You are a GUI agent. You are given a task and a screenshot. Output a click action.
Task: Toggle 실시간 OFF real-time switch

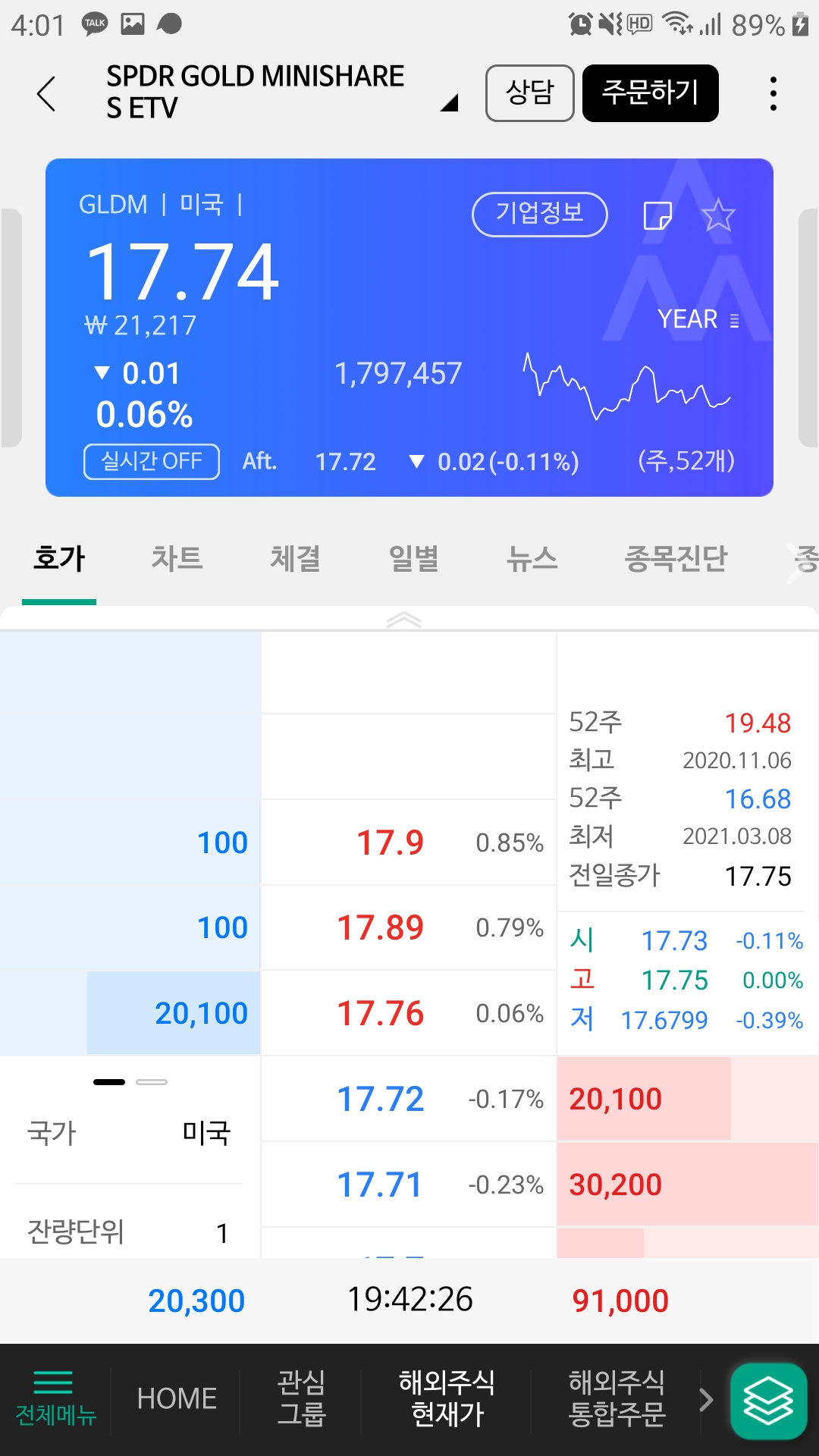coord(152,461)
